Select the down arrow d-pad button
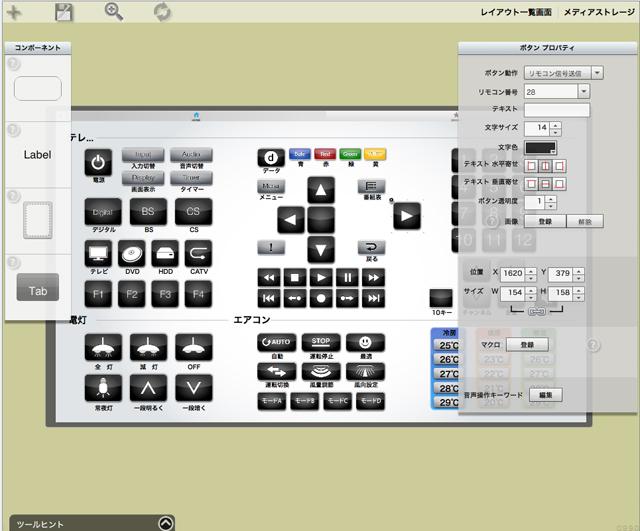Viewport: 640px width, 531px height. click(321, 249)
